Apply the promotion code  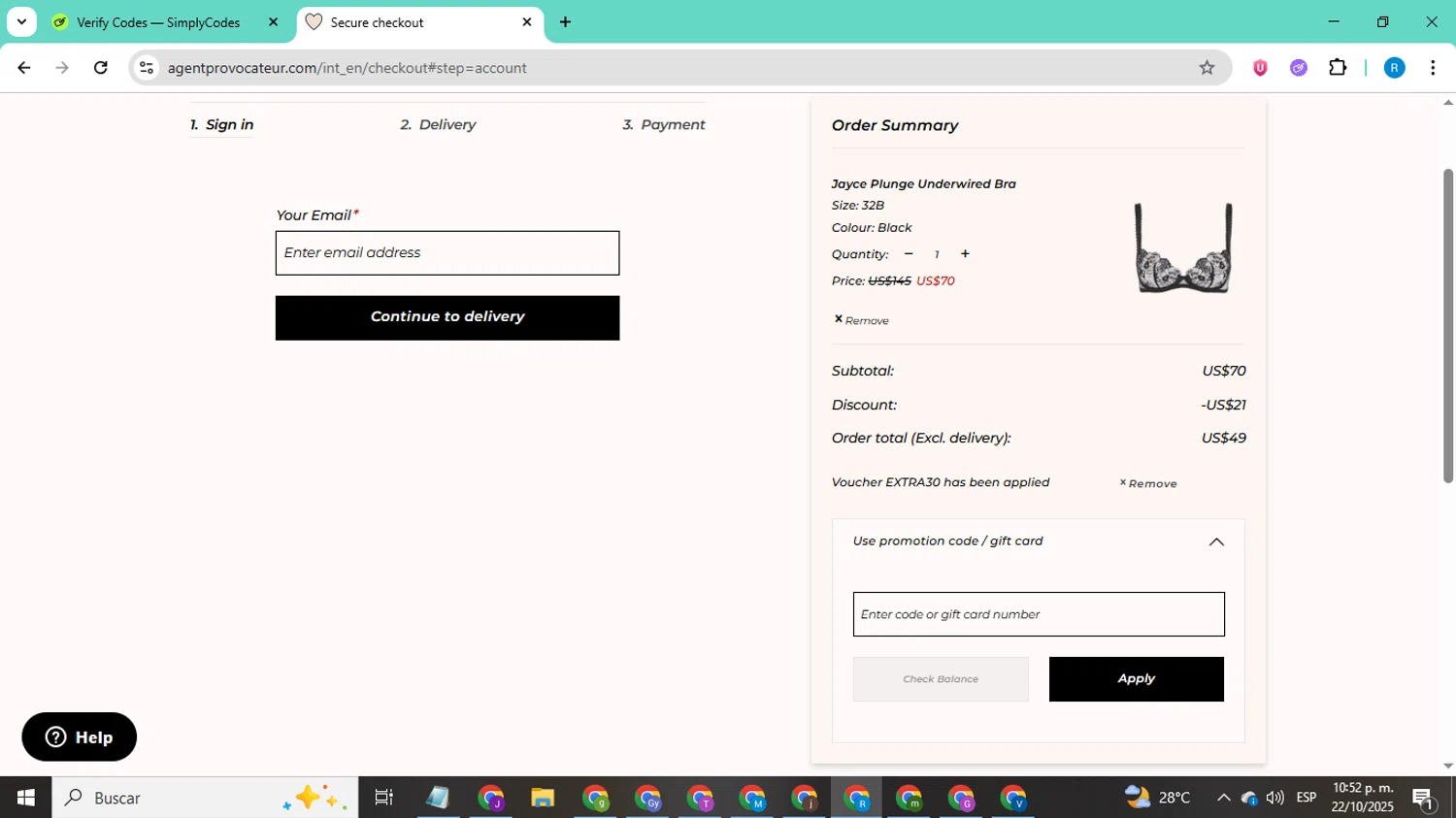tap(1136, 679)
